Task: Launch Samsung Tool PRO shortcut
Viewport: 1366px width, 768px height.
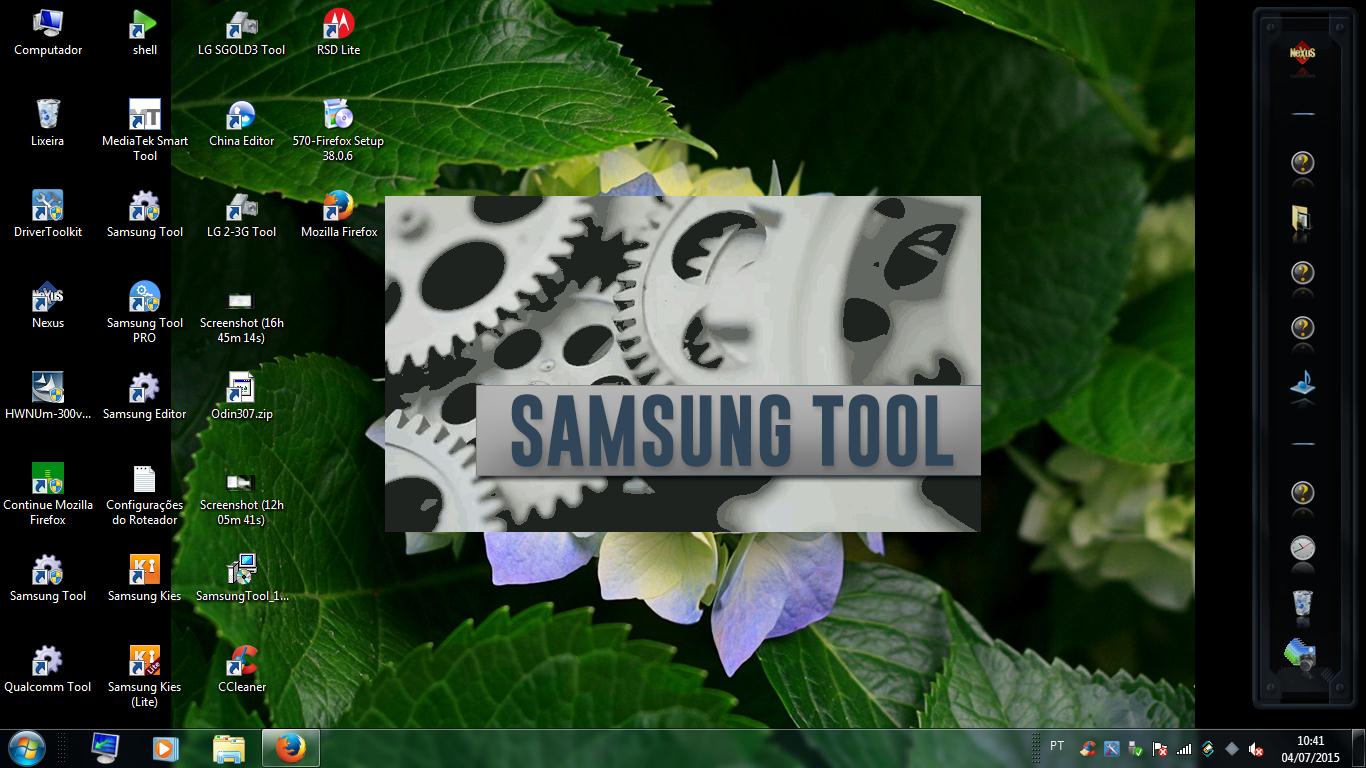Action: pos(145,312)
